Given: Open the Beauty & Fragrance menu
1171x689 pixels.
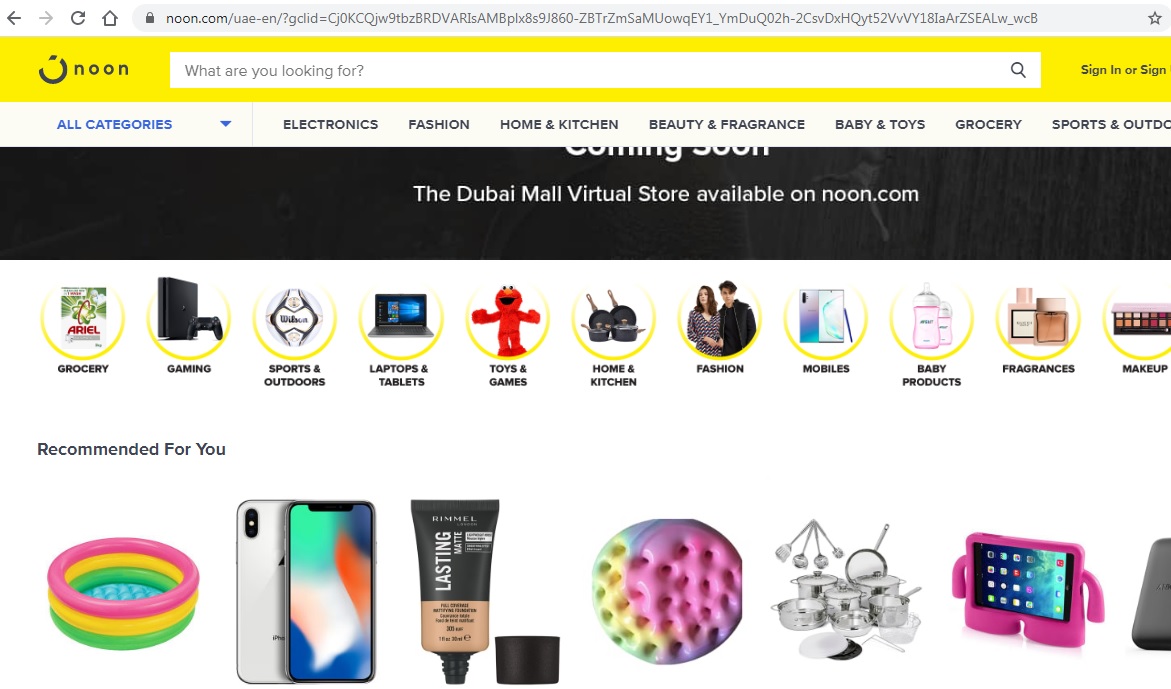Looking at the screenshot, I should pyautogui.click(x=727, y=125).
